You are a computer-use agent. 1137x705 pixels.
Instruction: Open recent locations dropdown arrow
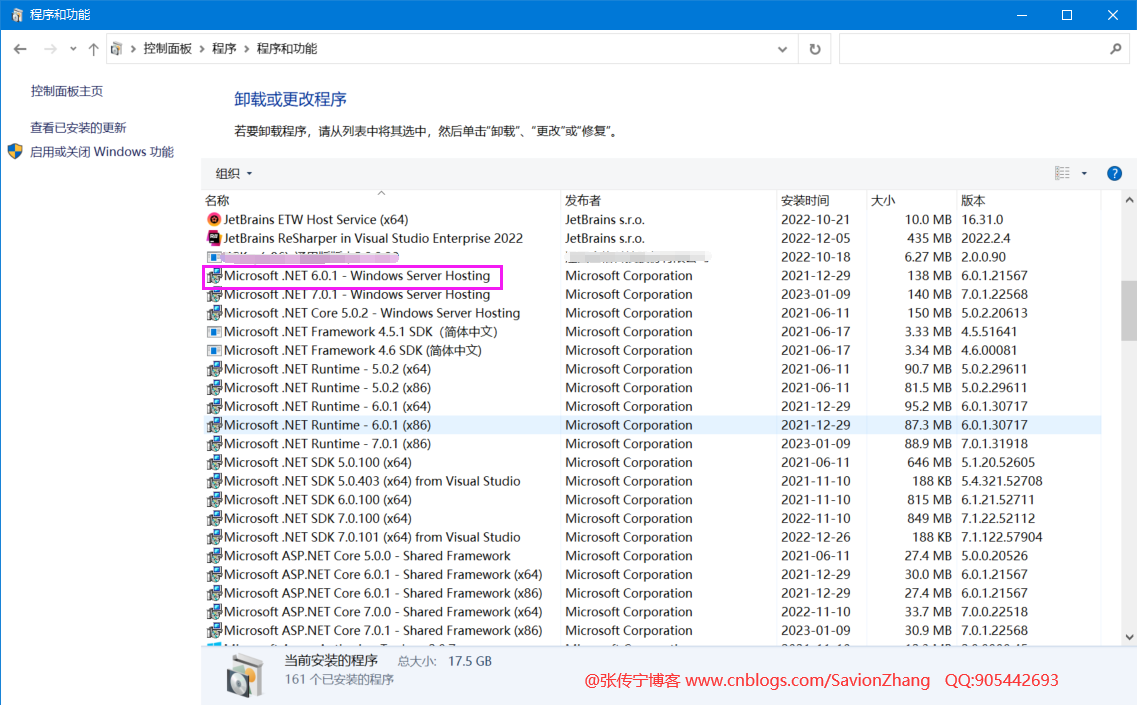click(72, 49)
